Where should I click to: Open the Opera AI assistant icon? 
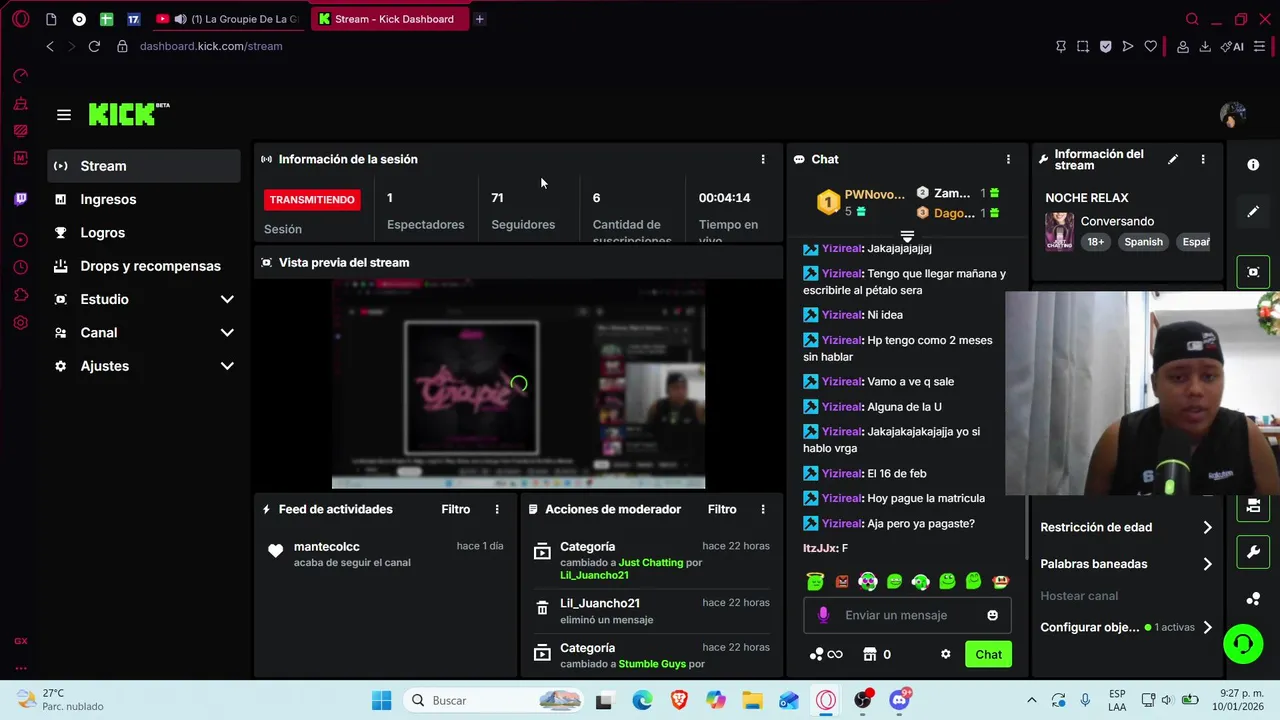pos(1232,46)
